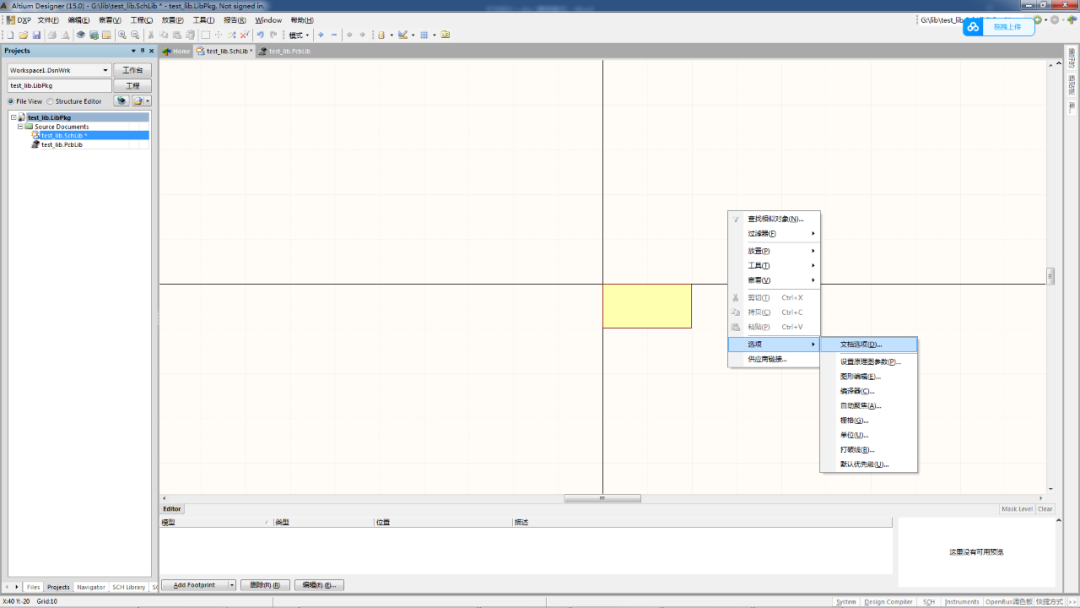This screenshot has width=1080, height=608.
Task: Click the Home tab icon
Action: click(x=167, y=51)
